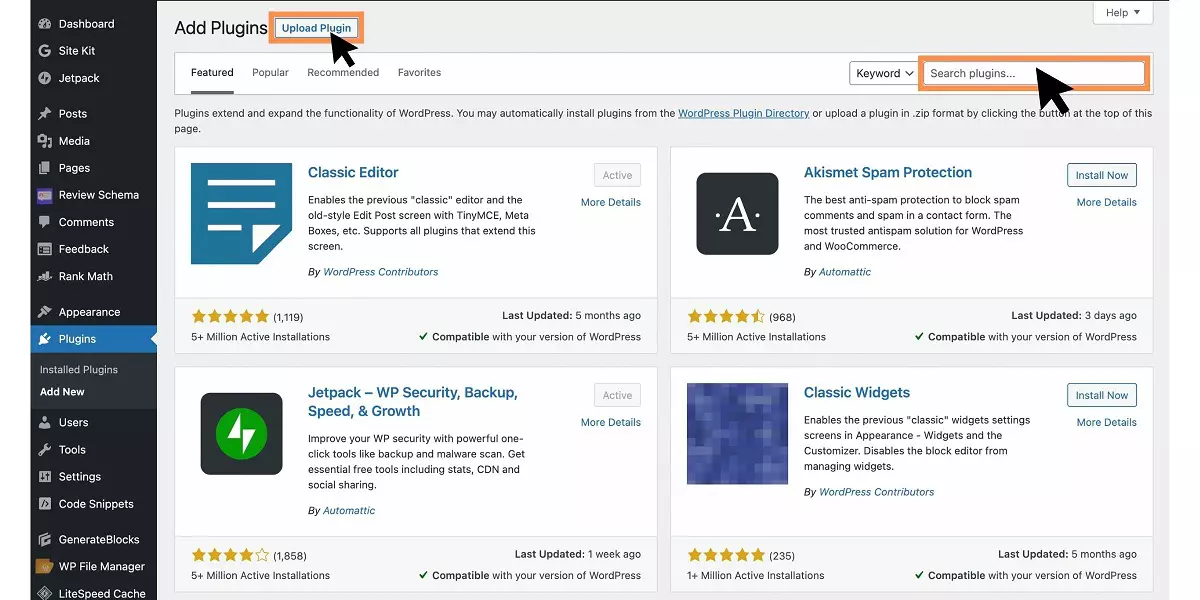This screenshot has width=1200, height=600.
Task: Focus the Search plugins input field
Action: 1033,73
